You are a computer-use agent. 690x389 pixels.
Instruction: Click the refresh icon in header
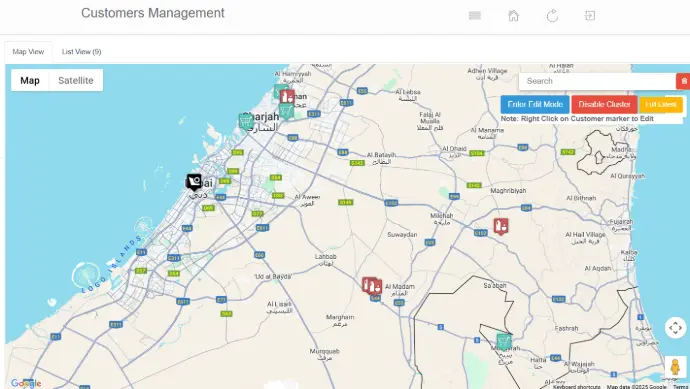[x=552, y=16]
